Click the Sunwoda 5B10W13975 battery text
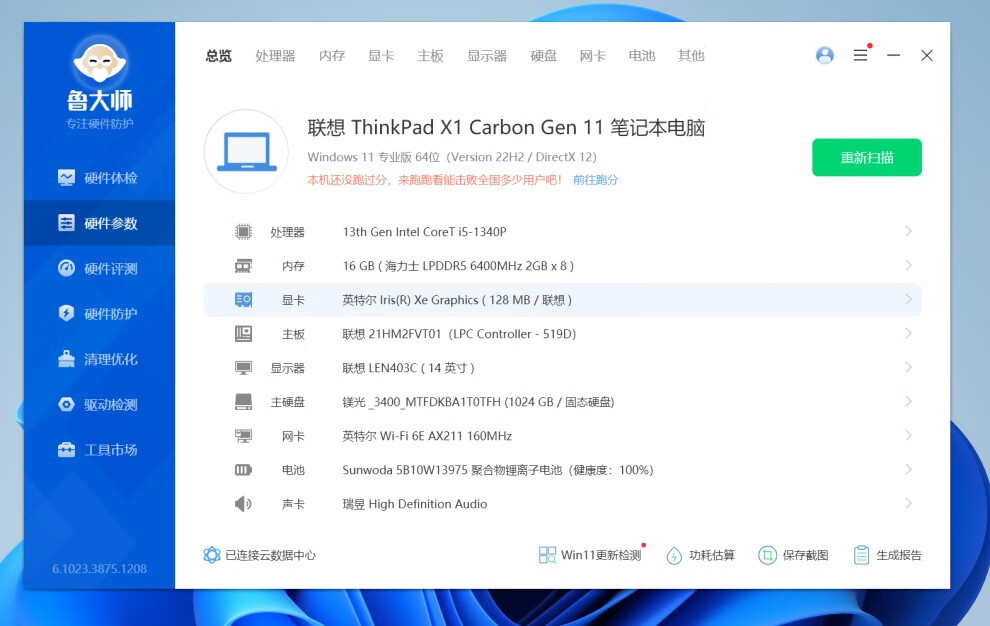The height and width of the screenshot is (626, 990). click(x=498, y=471)
